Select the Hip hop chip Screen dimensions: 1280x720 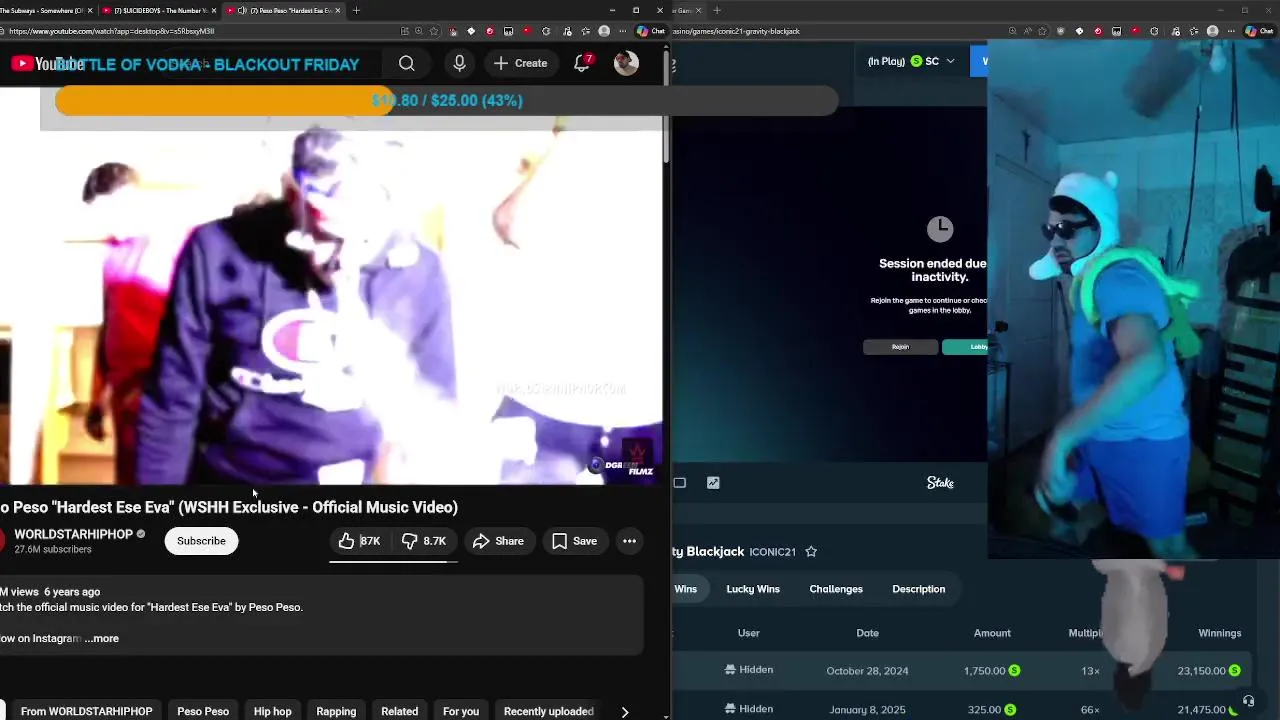click(x=272, y=711)
